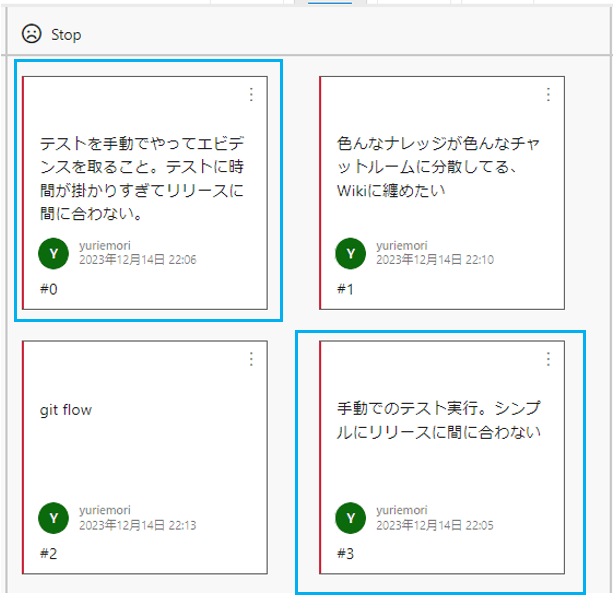This screenshot has height=602, width=613.
Task: Click the yuriemori avatar on card #1
Action: point(351,253)
